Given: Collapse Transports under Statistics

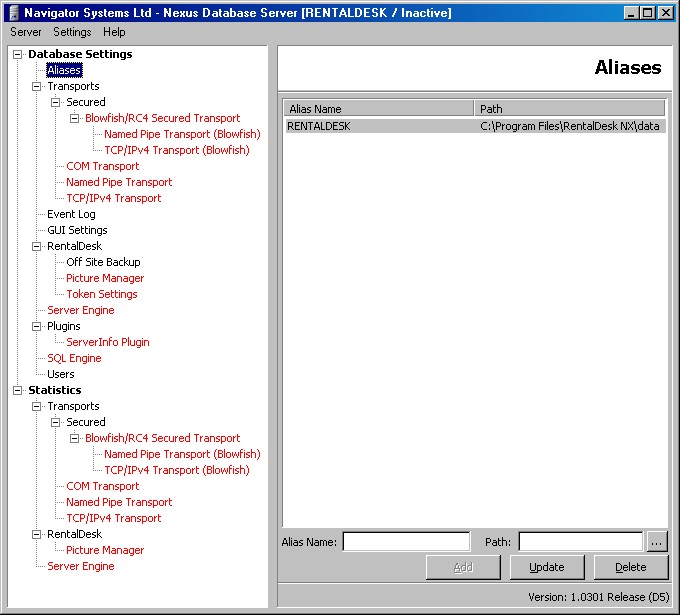Looking at the screenshot, I should 36,406.
